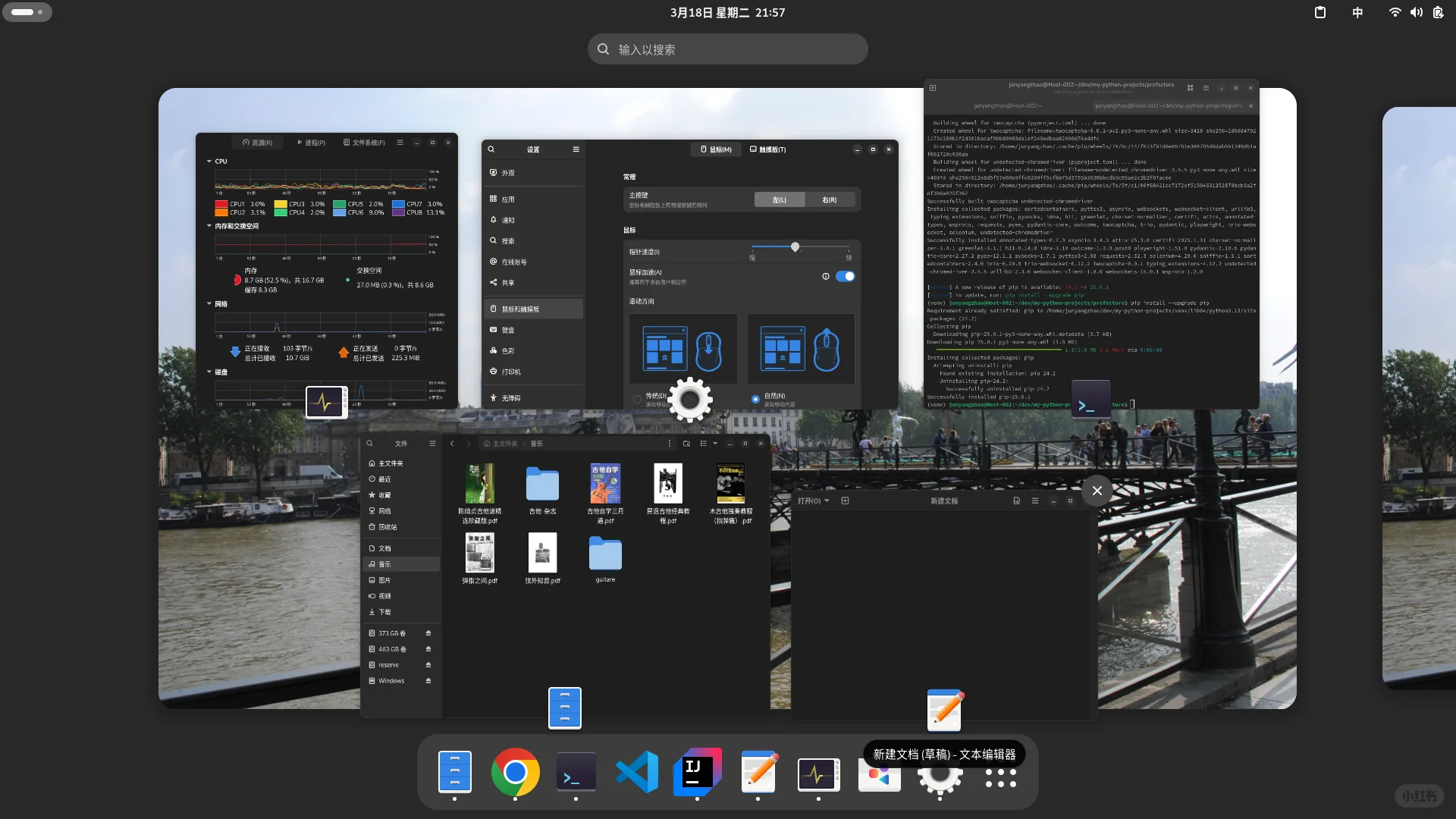The height and width of the screenshot is (819, 1456).
Task: Disable the 鼠标加速 switch in mouse settings
Action: click(x=846, y=276)
